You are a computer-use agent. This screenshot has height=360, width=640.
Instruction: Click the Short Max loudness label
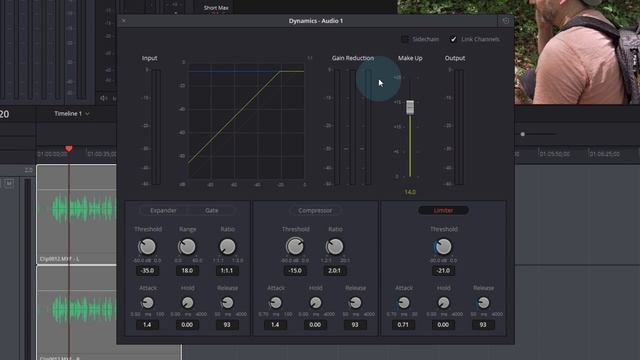point(216,8)
